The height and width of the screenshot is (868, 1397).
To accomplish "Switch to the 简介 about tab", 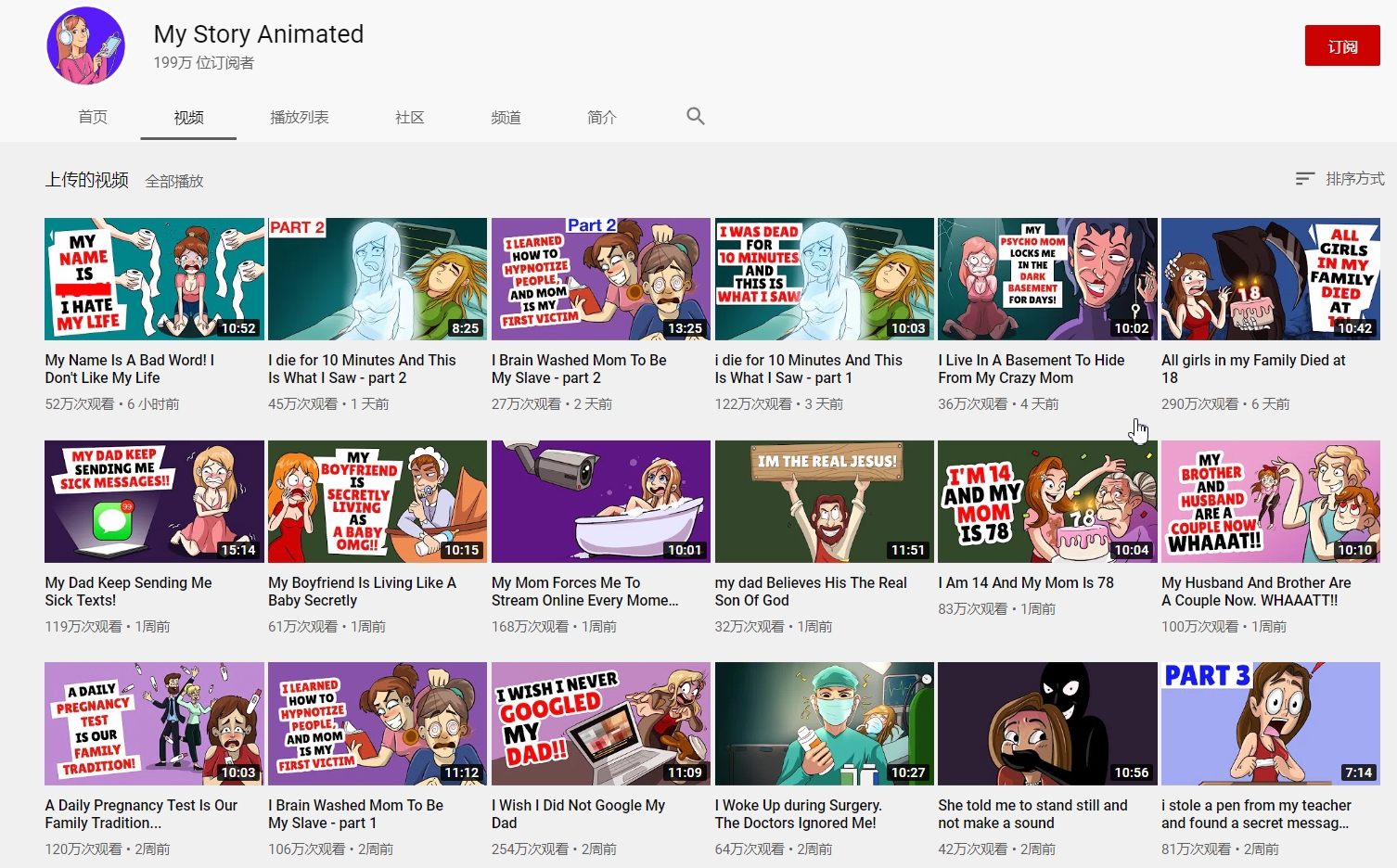I will click(601, 117).
